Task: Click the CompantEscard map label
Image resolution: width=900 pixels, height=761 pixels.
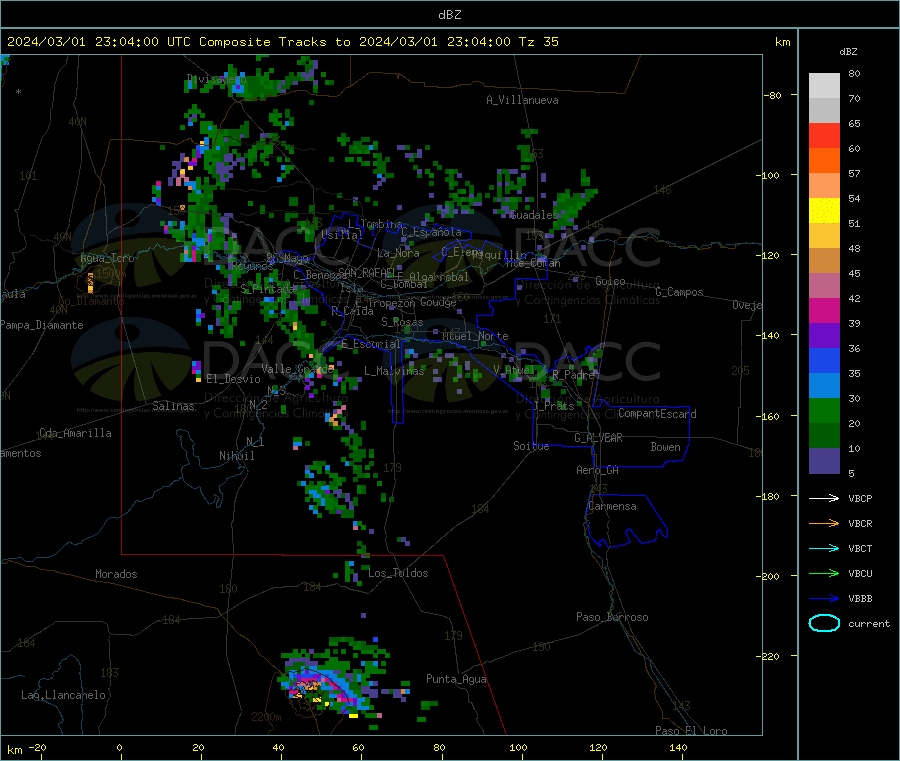Action: 657,414
